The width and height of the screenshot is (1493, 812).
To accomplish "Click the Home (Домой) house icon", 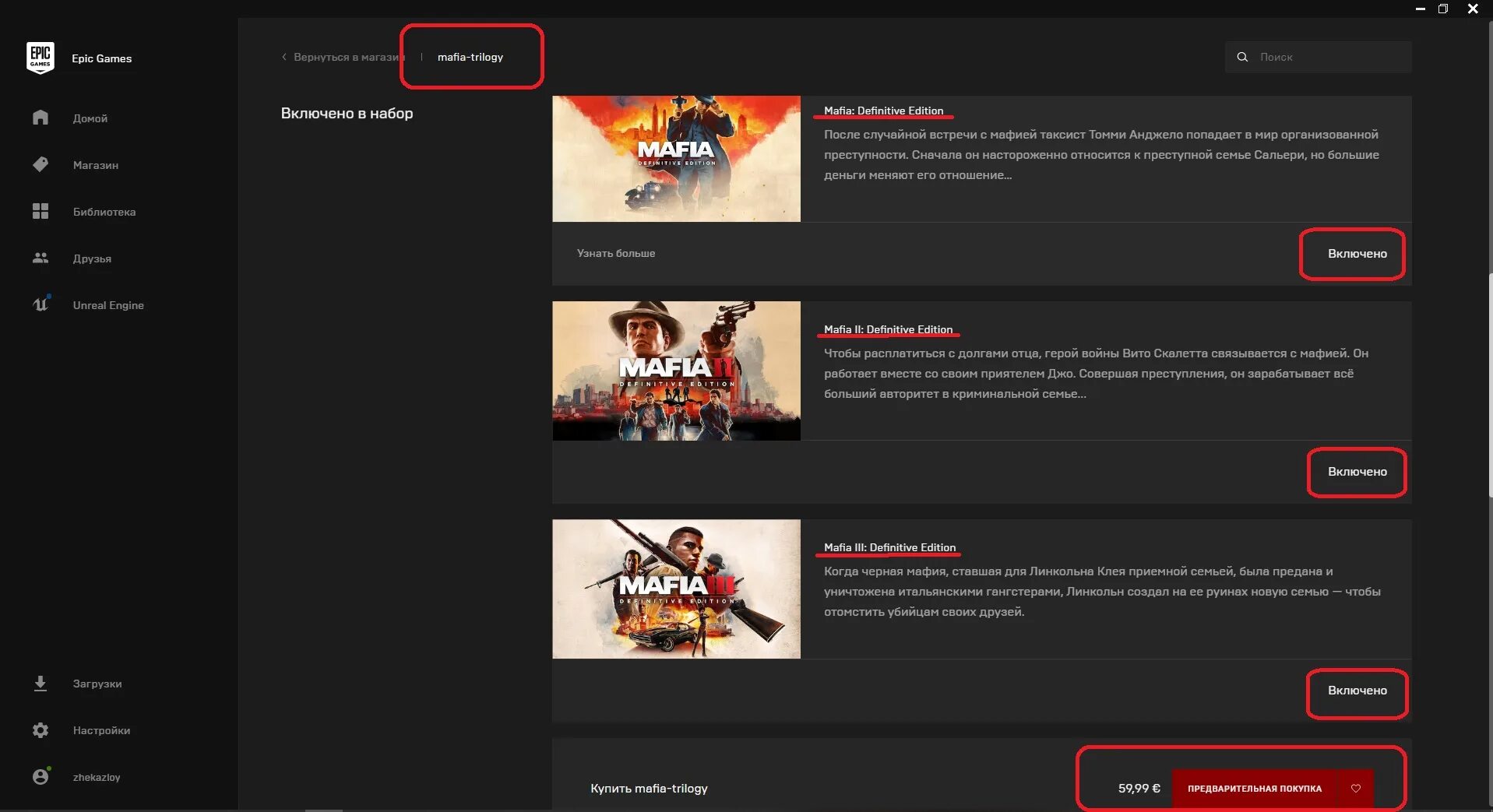I will (x=40, y=118).
